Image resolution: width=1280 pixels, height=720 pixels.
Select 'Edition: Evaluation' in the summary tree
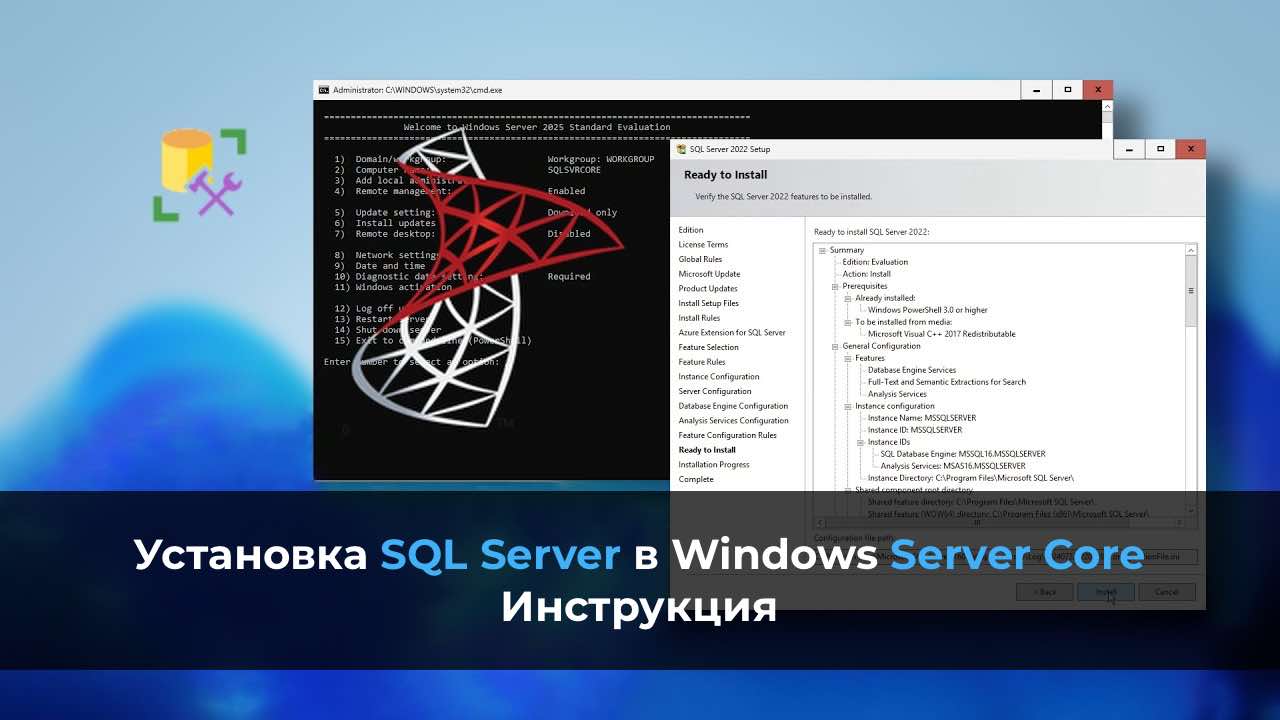875,262
